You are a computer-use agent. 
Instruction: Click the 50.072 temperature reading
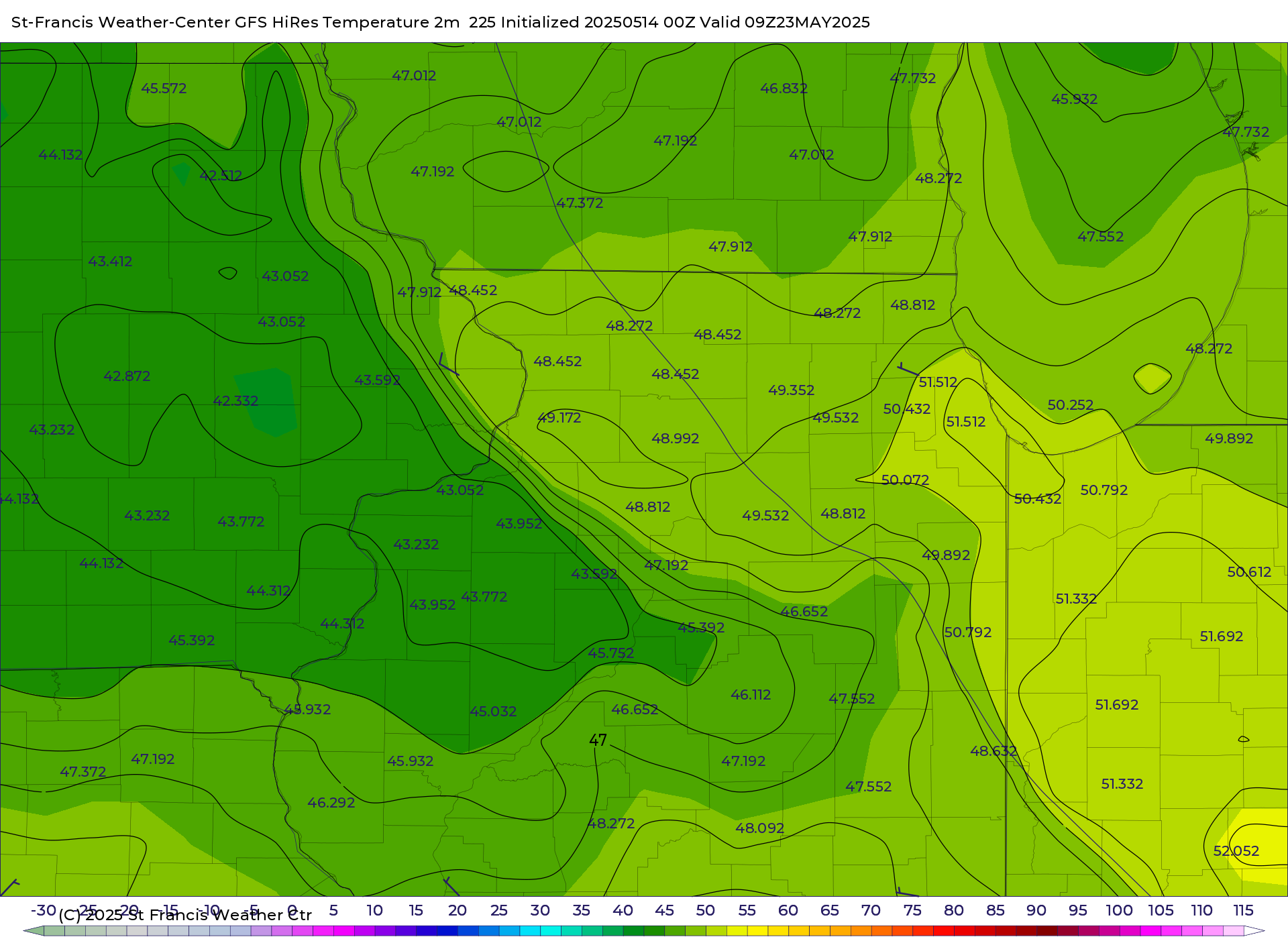(x=905, y=480)
